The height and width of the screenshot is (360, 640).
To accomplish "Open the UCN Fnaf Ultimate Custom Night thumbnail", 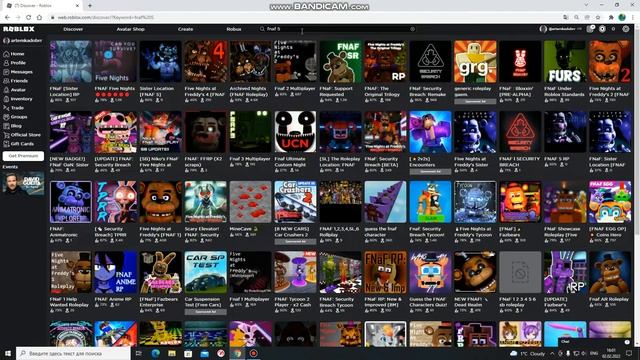I will click(295, 131).
